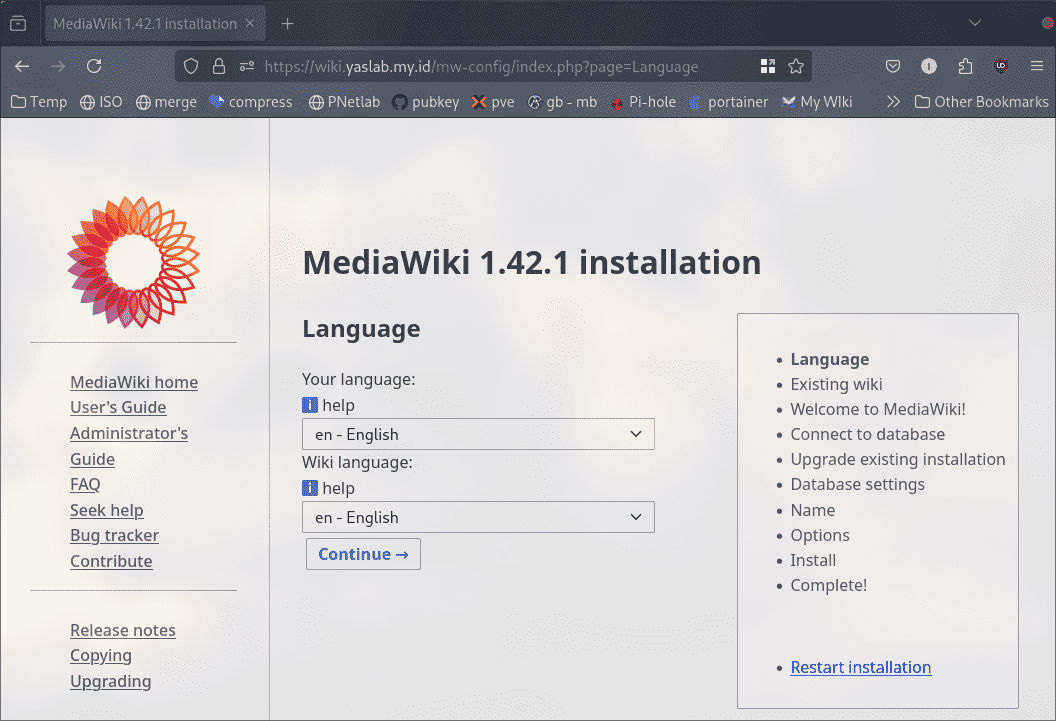Open the tracking protection shield icon
Screen dimensions: 1056x721
tap(191, 66)
